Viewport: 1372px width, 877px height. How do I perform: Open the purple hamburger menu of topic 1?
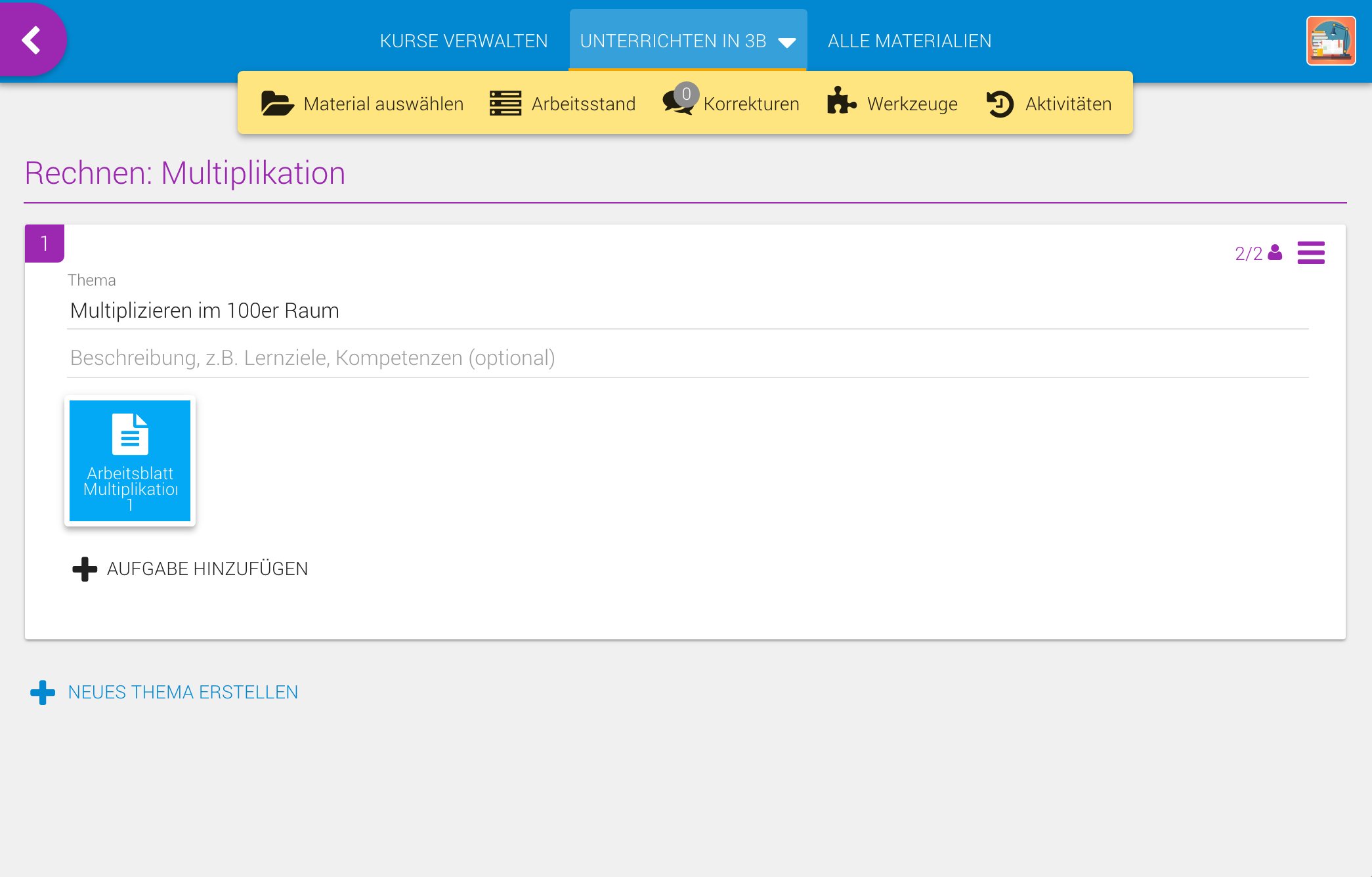(x=1310, y=253)
